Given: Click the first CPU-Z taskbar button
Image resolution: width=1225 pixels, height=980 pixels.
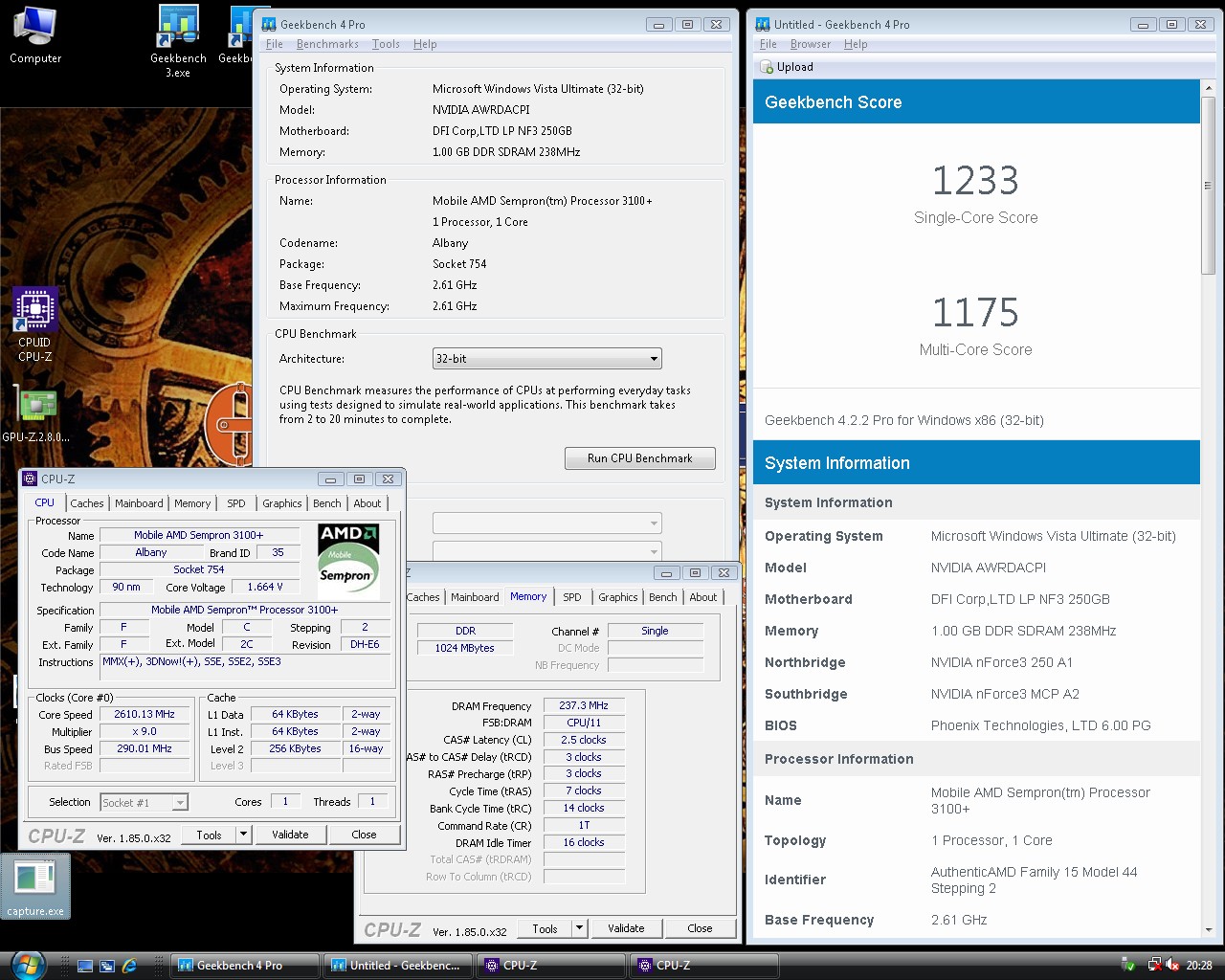Looking at the screenshot, I should (x=550, y=966).
